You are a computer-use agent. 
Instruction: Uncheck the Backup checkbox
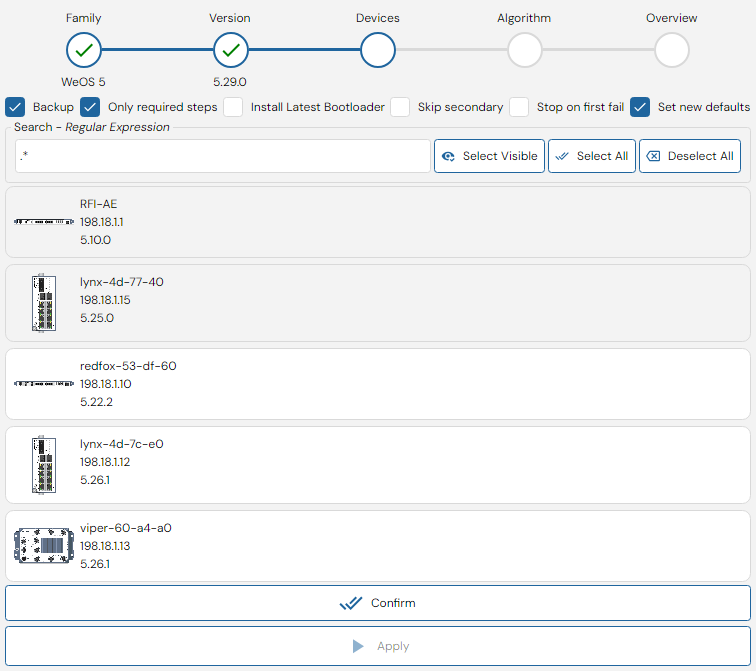15,107
